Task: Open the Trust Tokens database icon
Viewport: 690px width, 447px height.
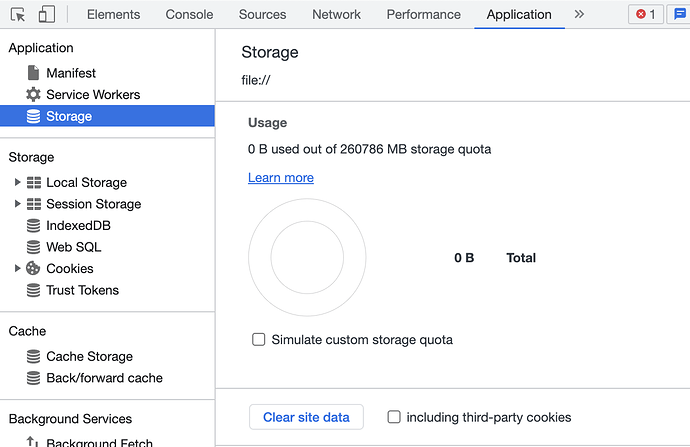Action: tap(33, 290)
